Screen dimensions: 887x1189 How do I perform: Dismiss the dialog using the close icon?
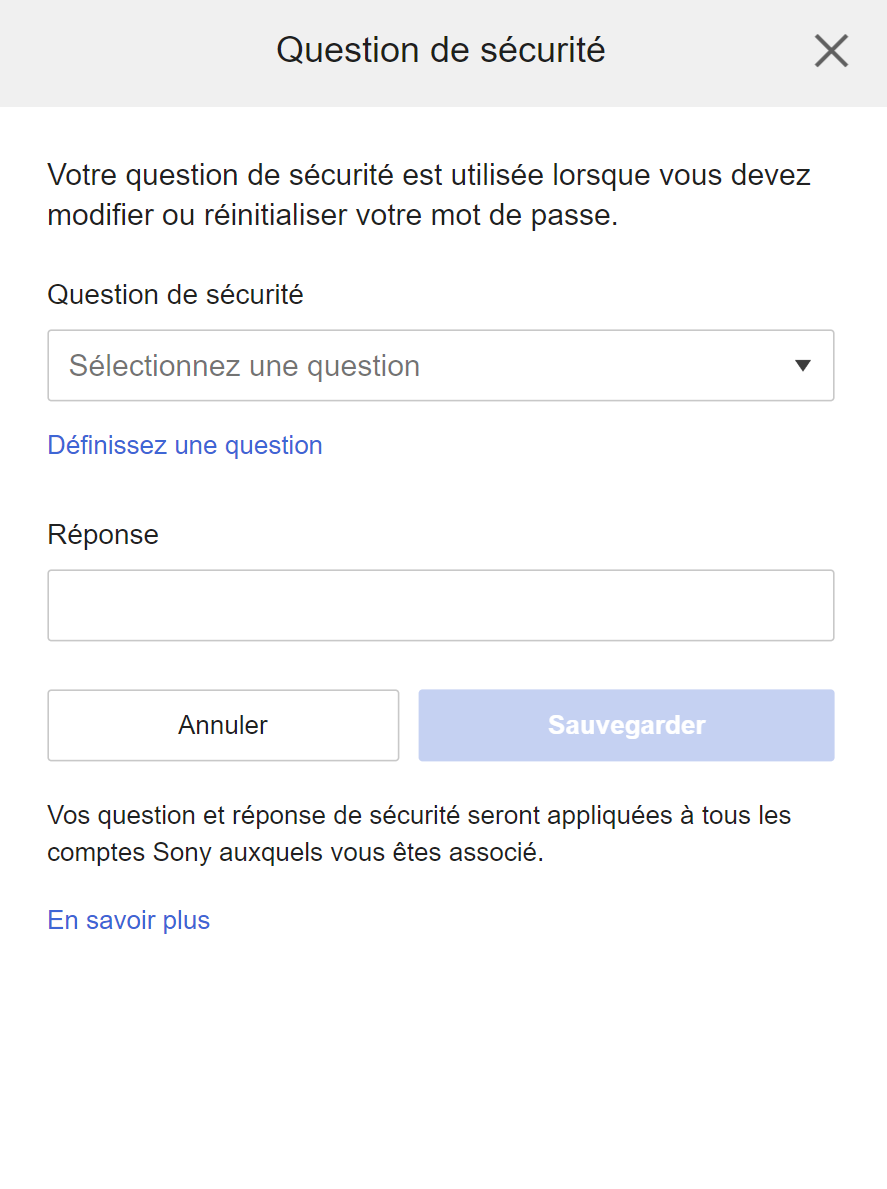pyautogui.click(x=830, y=50)
